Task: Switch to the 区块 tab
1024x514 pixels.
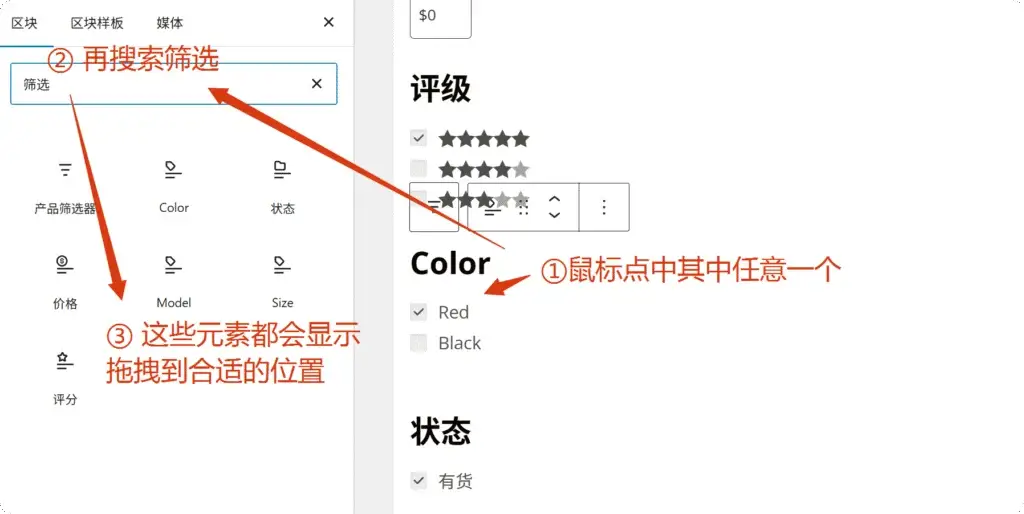Action: 24,23
